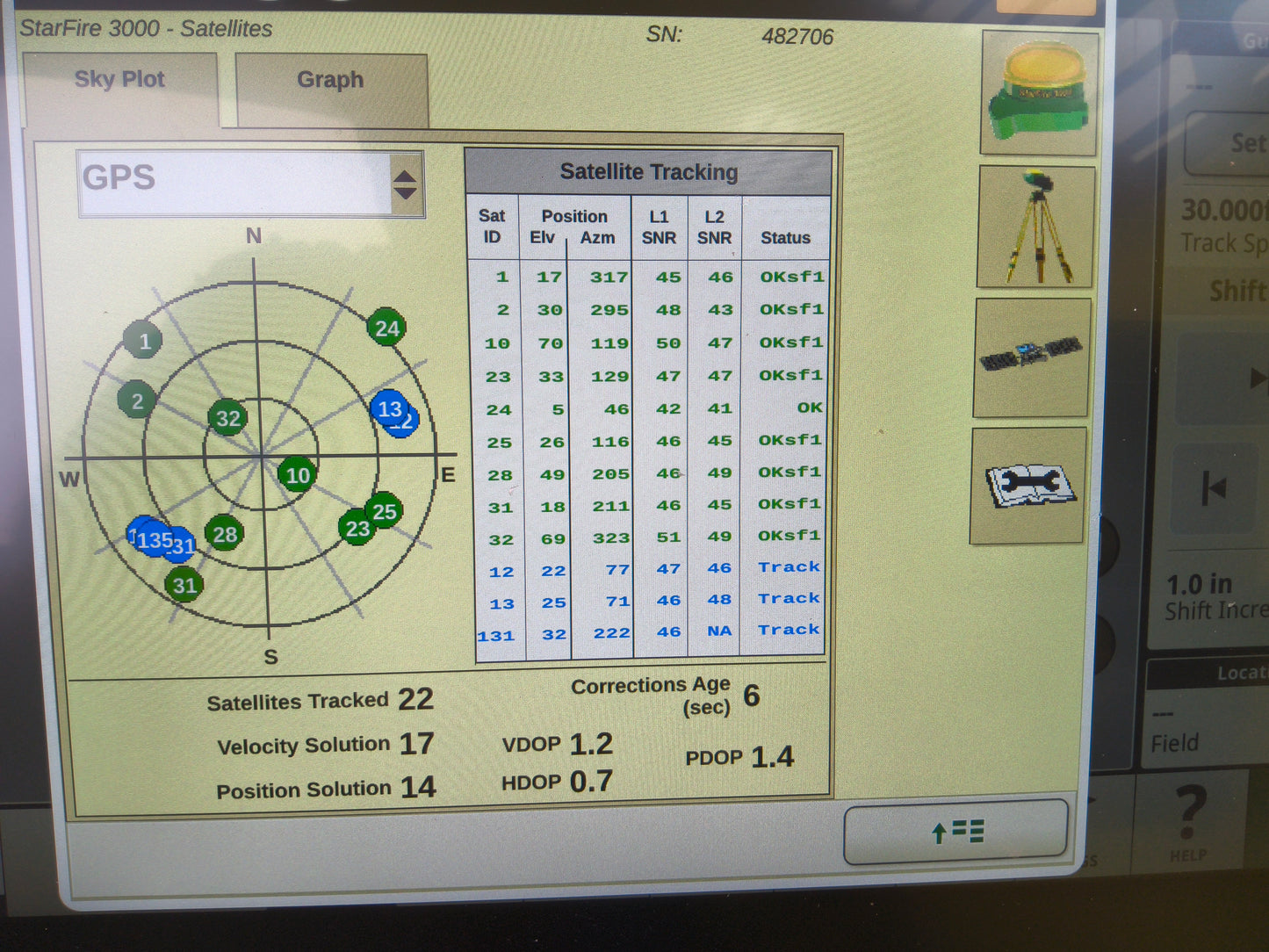Click the skip-to-start shift track button
Image resolution: width=1269 pixels, height=952 pixels.
click(1215, 487)
